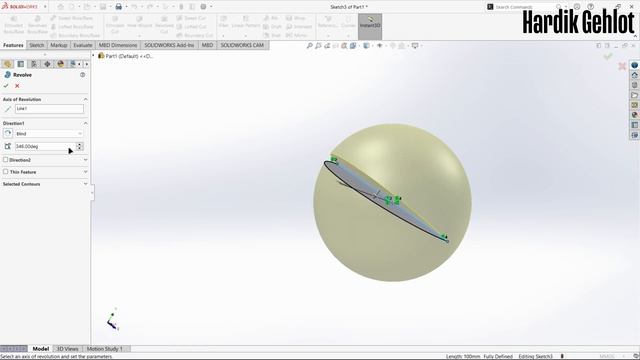
Task: Click the Revolved Boss/Base button
Action: click(37, 25)
